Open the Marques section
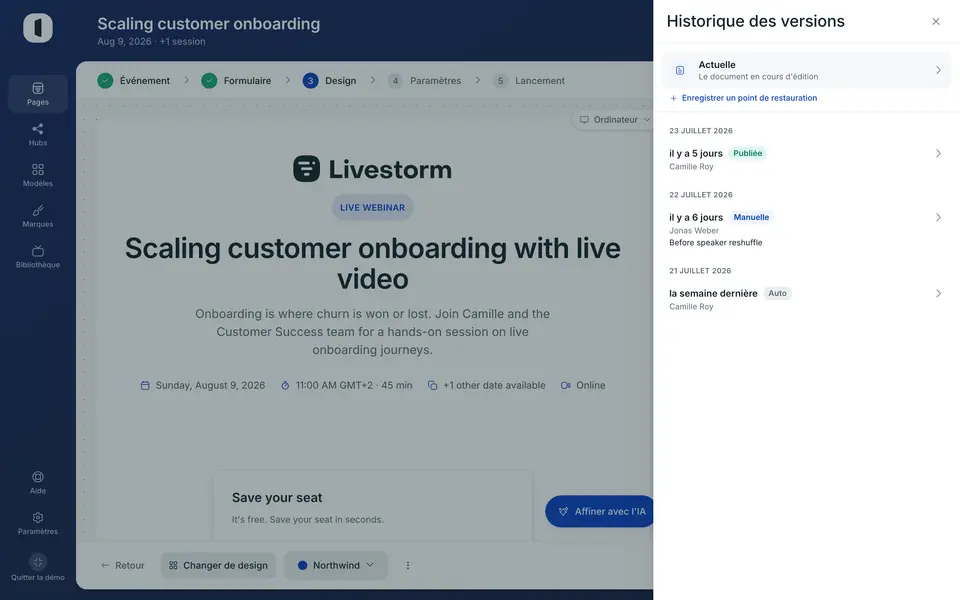The width and height of the screenshot is (960, 600). click(38, 216)
